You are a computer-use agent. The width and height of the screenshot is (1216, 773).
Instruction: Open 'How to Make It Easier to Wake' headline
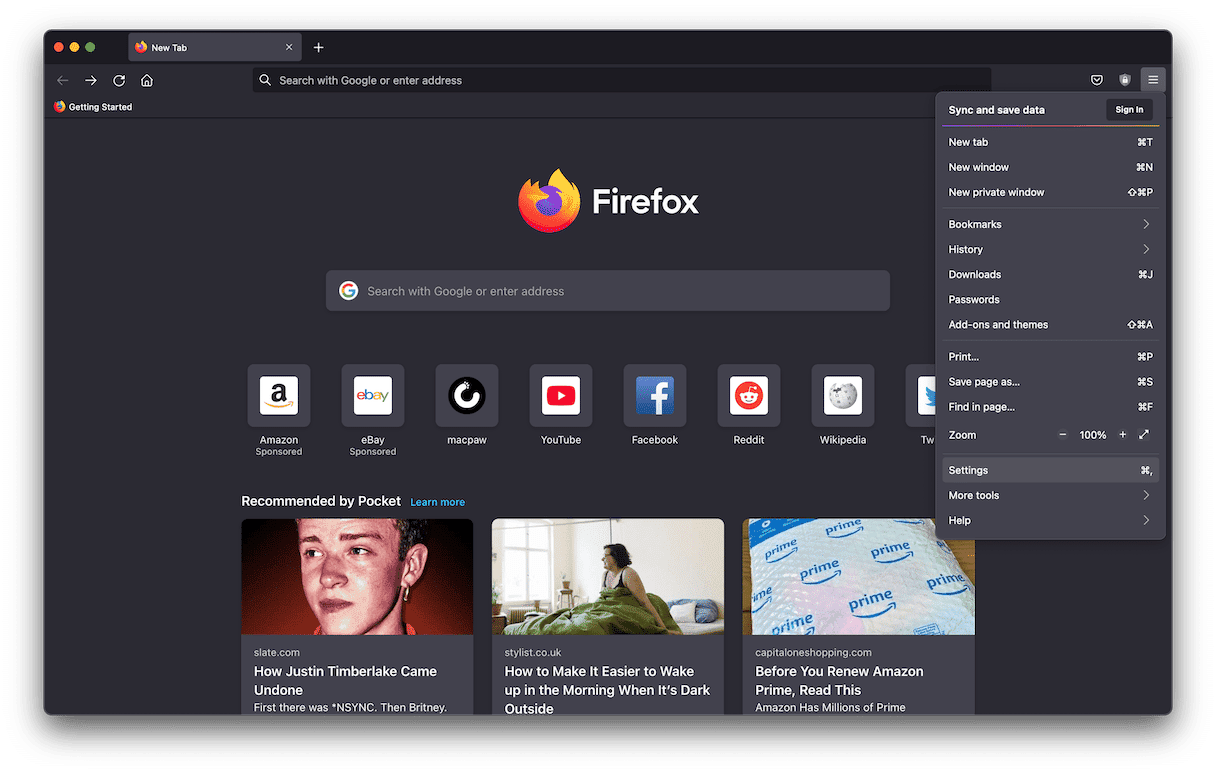[607, 690]
